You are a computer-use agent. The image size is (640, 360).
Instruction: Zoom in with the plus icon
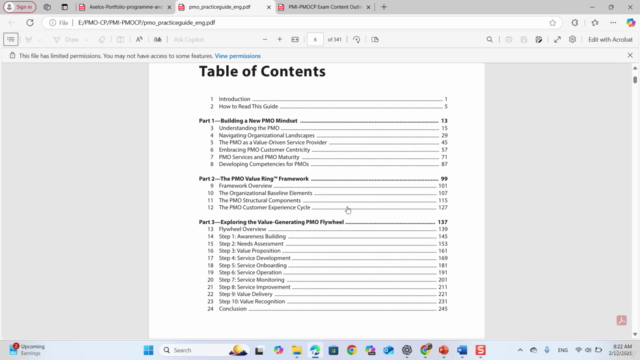(280, 40)
